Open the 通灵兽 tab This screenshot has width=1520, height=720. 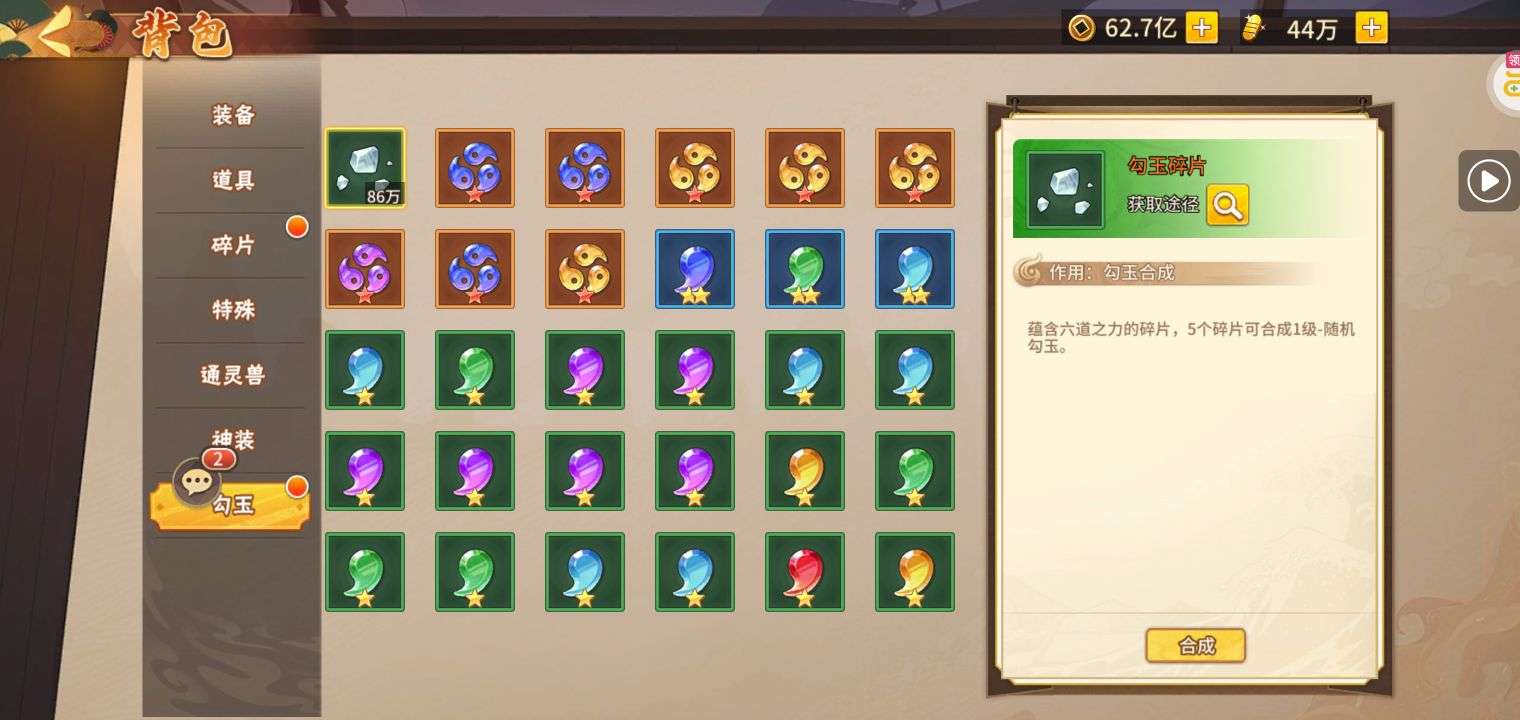pos(232,375)
